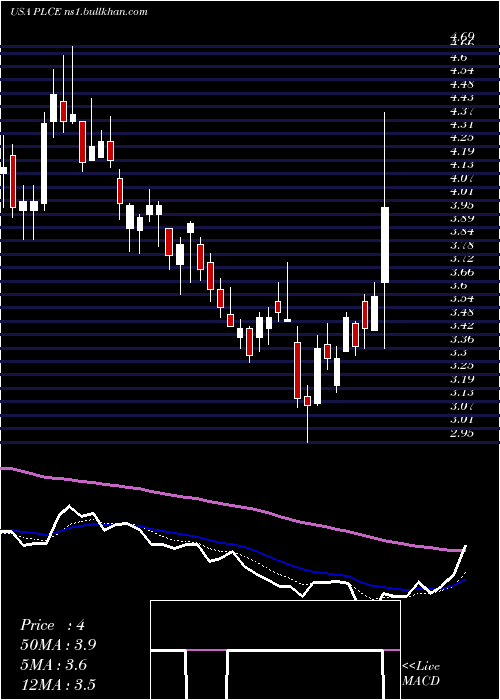The height and width of the screenshot is (700, 500).
Task: Click the 3.72 price level label
Action: (x=462, y=258)
